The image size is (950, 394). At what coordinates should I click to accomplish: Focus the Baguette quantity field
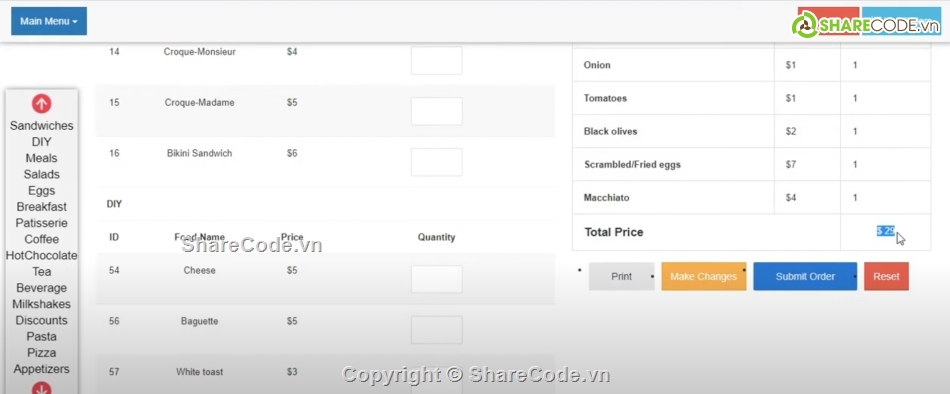(437, 330)
